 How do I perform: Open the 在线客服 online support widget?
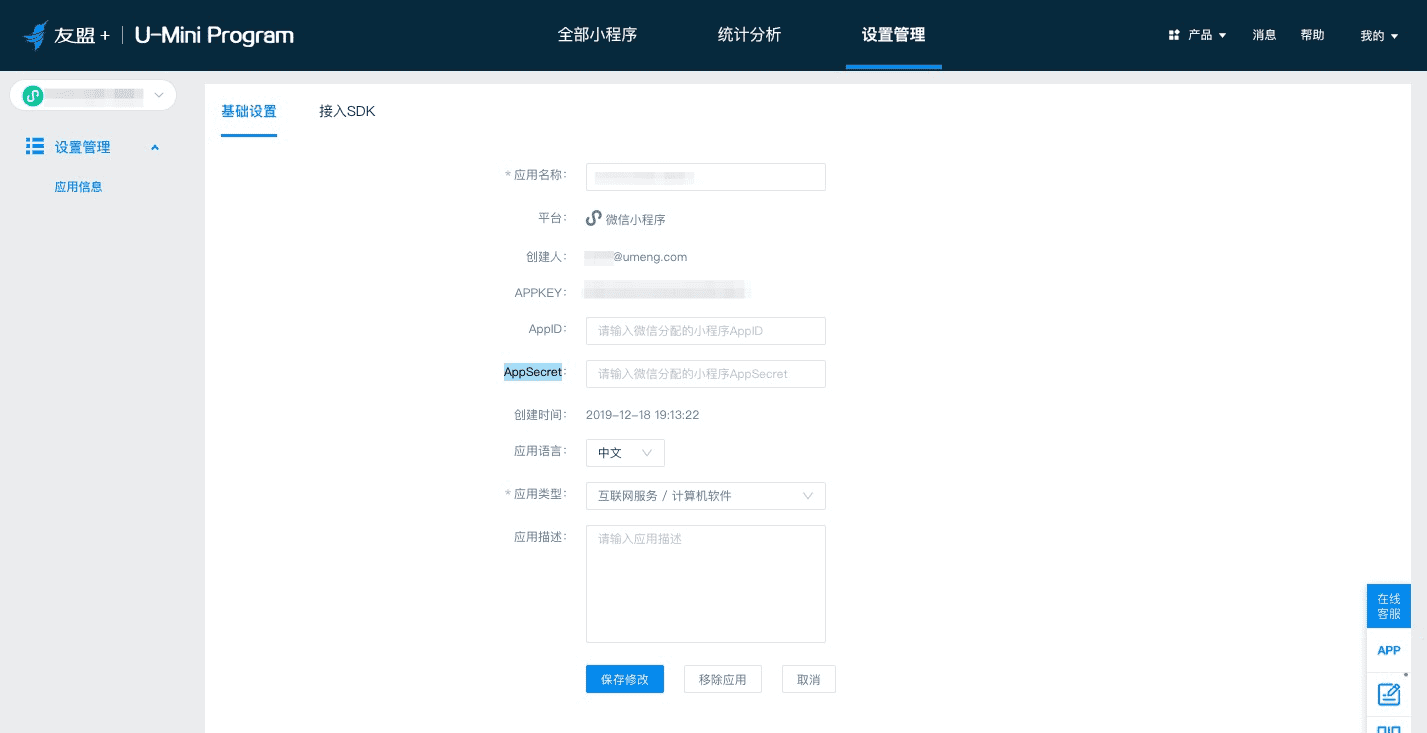(x=1389, y=606)
